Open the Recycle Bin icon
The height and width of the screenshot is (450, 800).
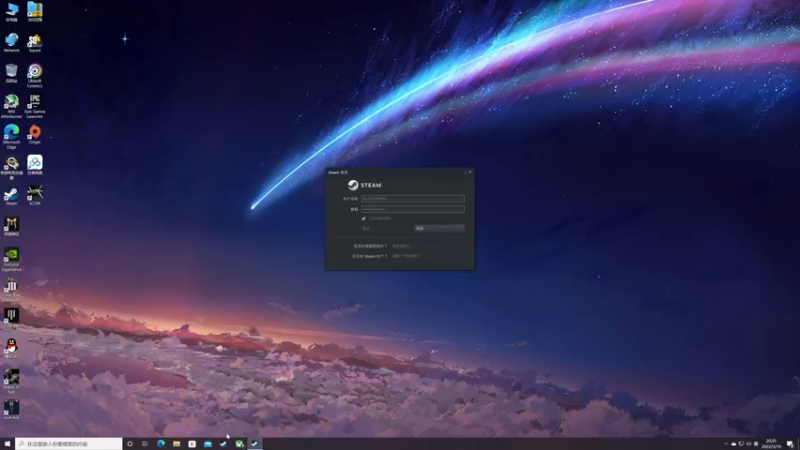(x=11, y=72)
